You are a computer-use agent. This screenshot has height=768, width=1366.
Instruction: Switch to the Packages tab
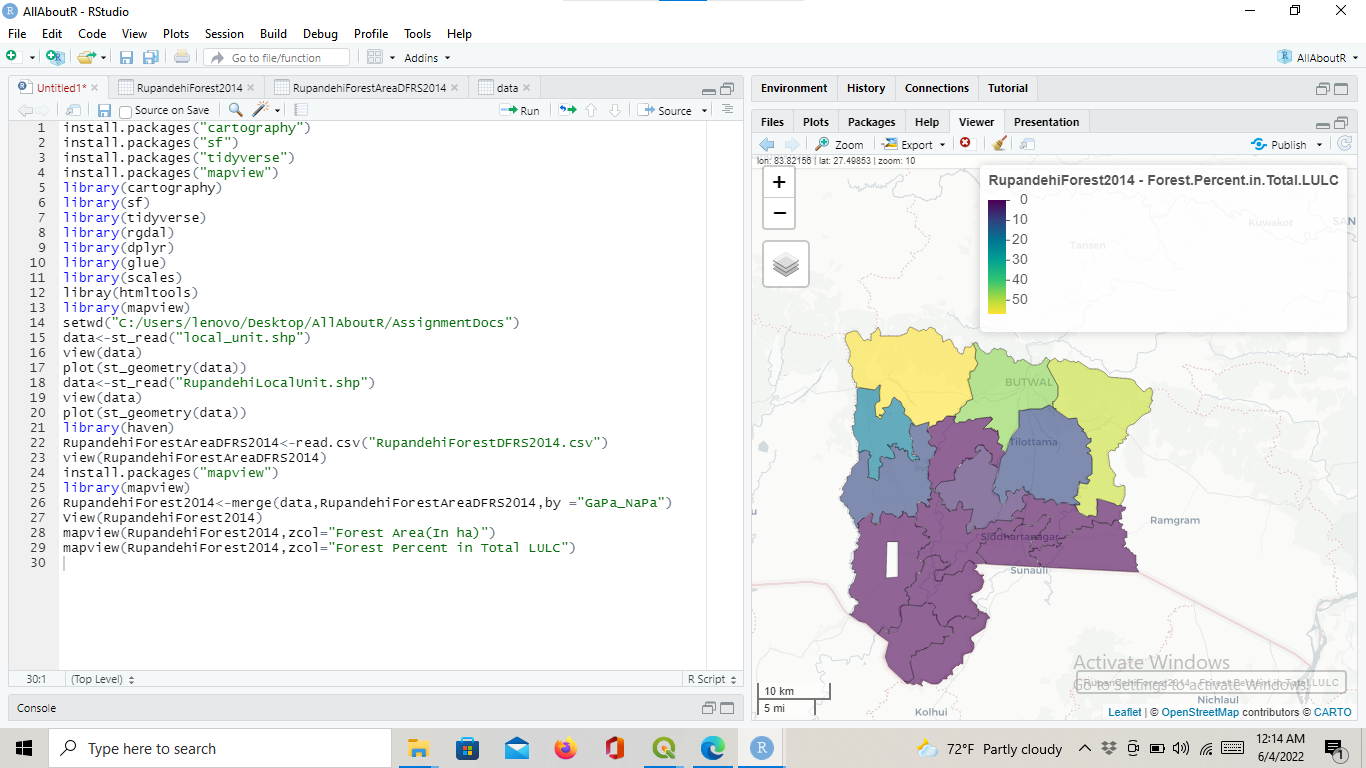(x=871, y=122)
